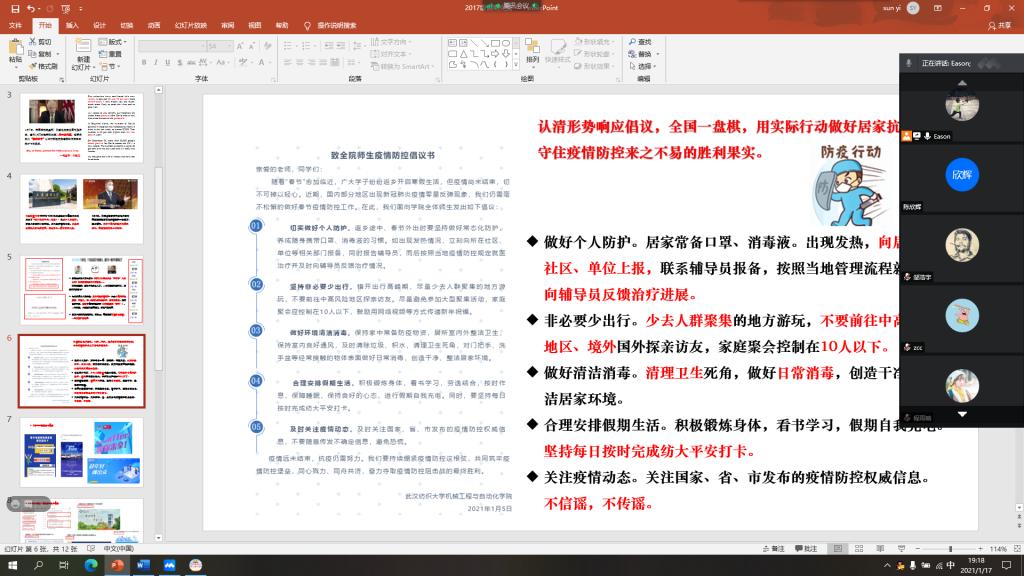Open PowerPoint from the Windows taskbar

click(116, 566)
